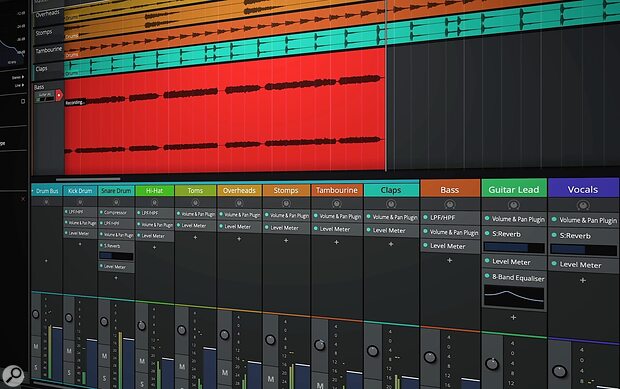The width and height of the screenshot is (620, 389).
Task: Click the round icon under Bass mixer header
Action: tap(450, 204)
